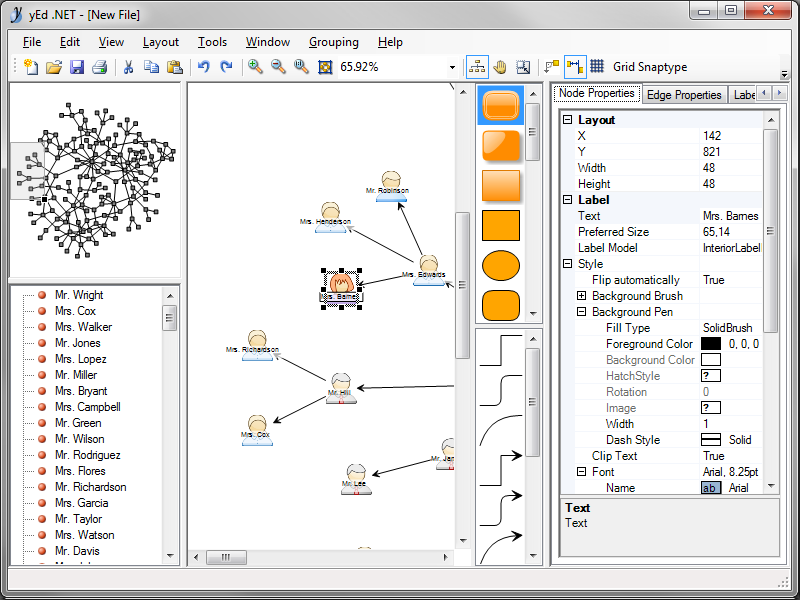The width and height of the screenshot is (800, 600).
Task: Click the black Foreground Color swatch
Action: coord(711,344)
